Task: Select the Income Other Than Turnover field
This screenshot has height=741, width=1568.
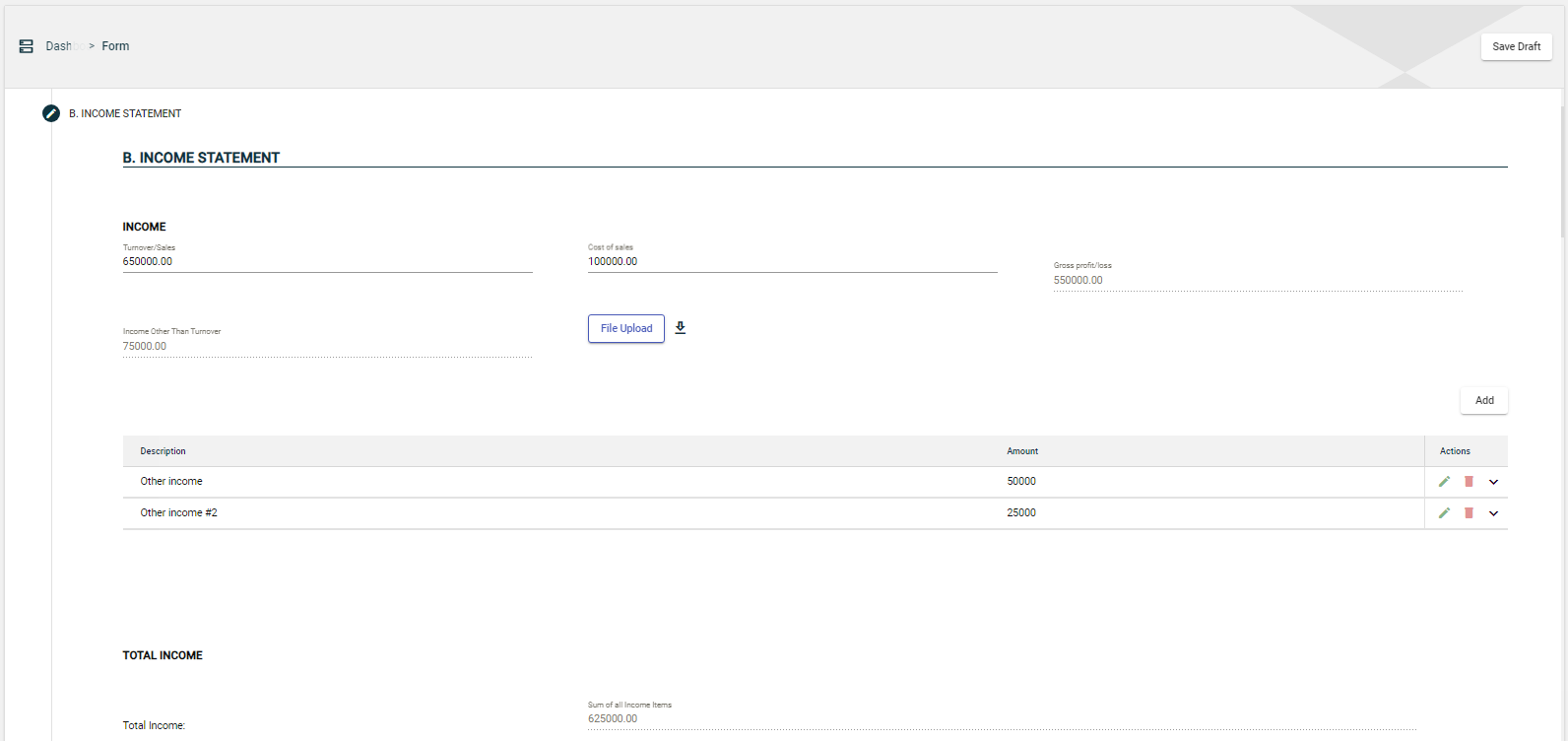Action: tap(327, 347)
